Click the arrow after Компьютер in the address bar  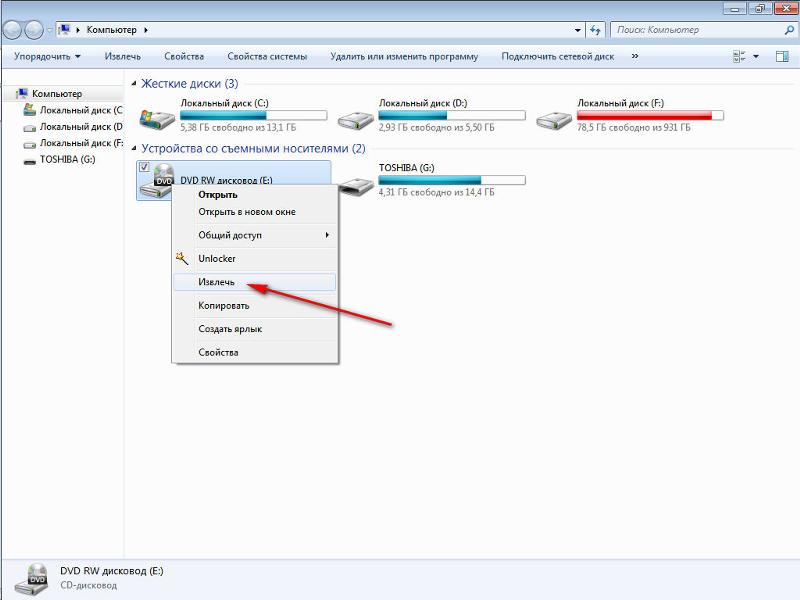coord(146,30)
